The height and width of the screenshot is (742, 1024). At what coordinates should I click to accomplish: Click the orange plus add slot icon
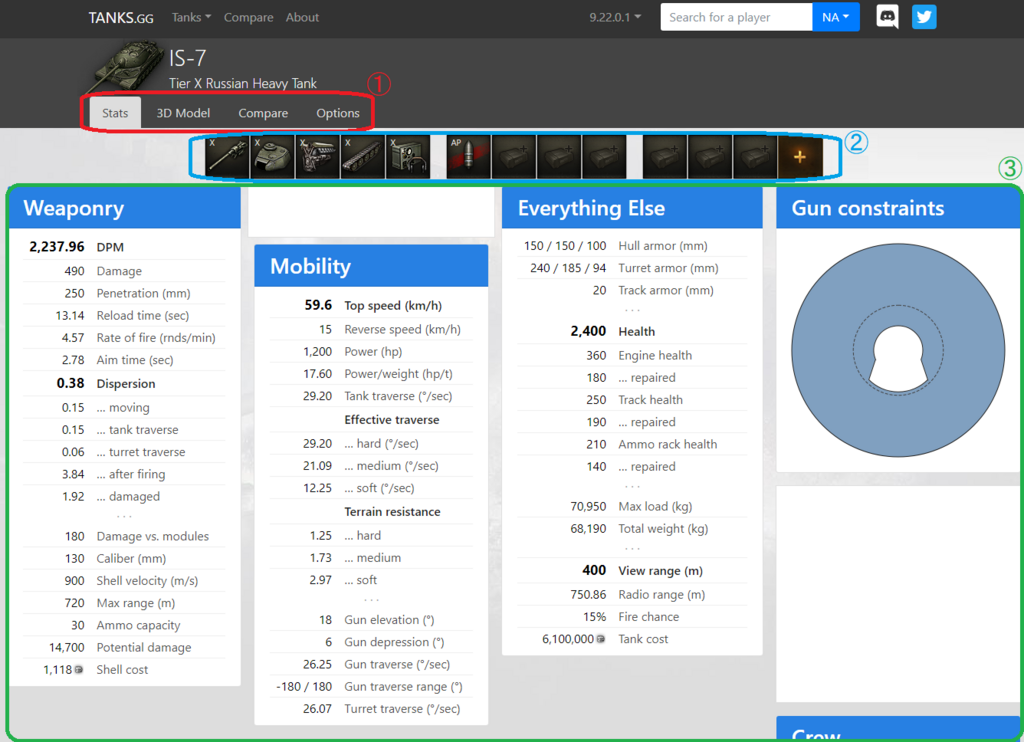tap(800, 157)
